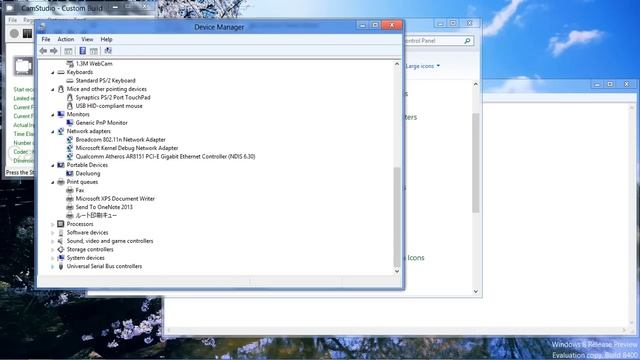
Task: Select Send To OneNote 2013 printer
Action: pos(104,207)
